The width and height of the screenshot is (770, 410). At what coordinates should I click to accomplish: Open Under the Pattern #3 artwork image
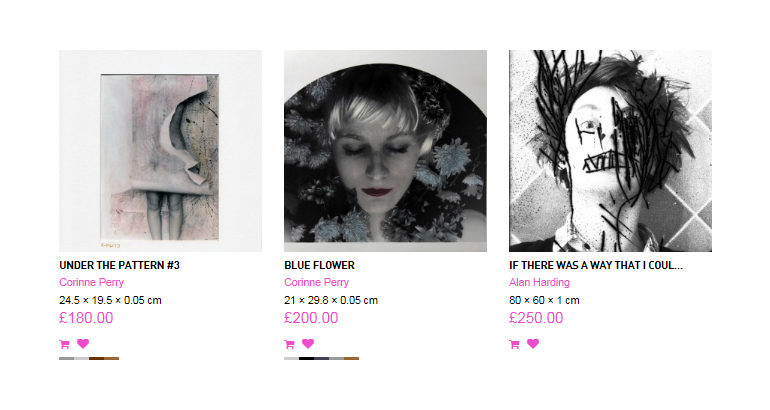pyautogui.click(x=161, y=151)
